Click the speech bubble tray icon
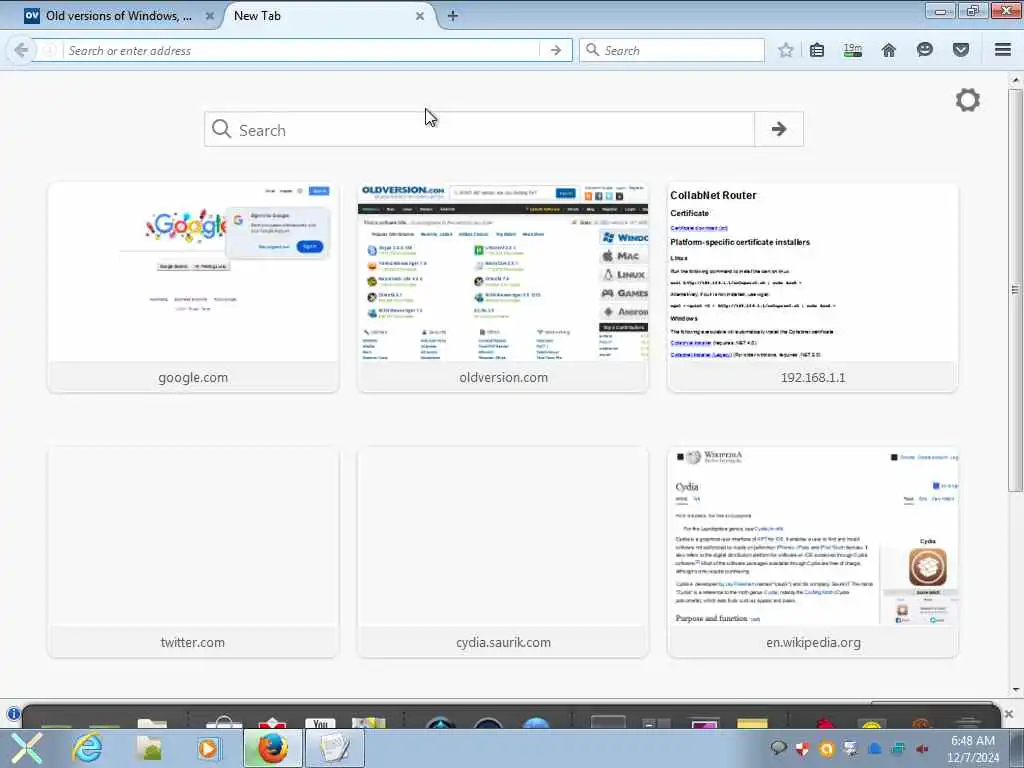The height and width of the screenshot is (768, 1024). (778, 748)
